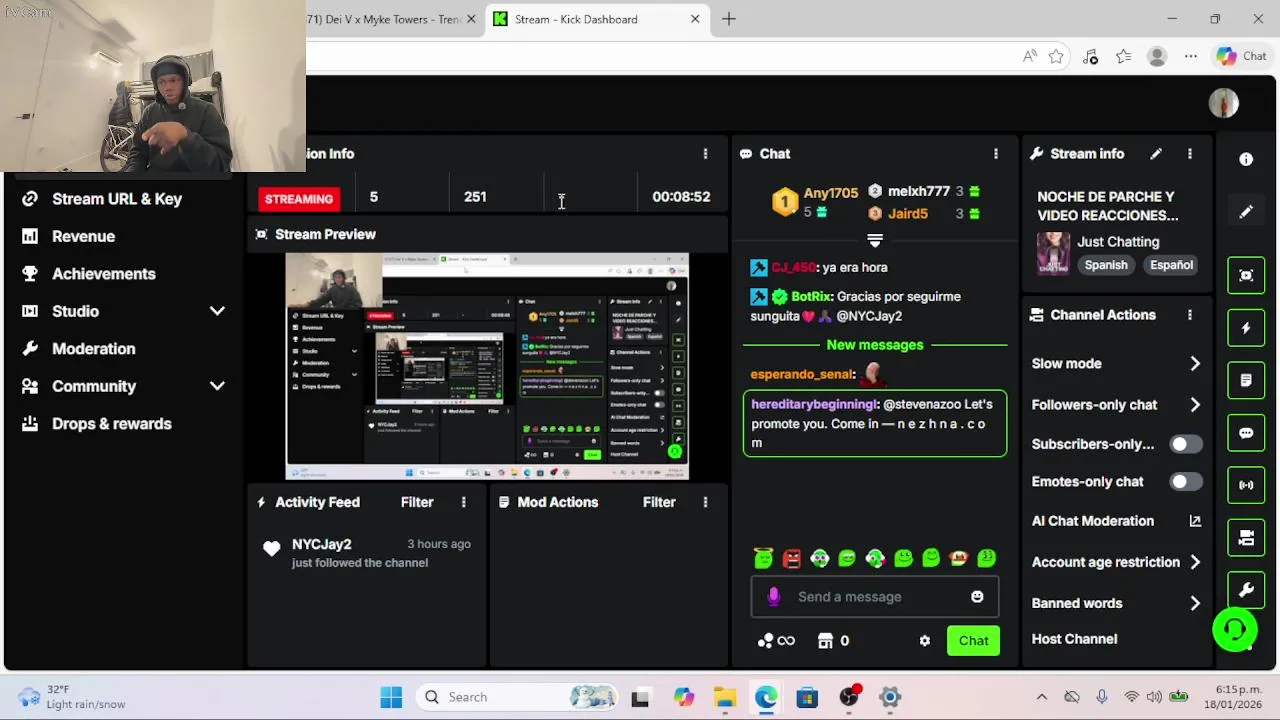Expand the Community menu chevron
Image resolution: width=1280 pixels, height=720 pixels.
[x=217, y=386]
